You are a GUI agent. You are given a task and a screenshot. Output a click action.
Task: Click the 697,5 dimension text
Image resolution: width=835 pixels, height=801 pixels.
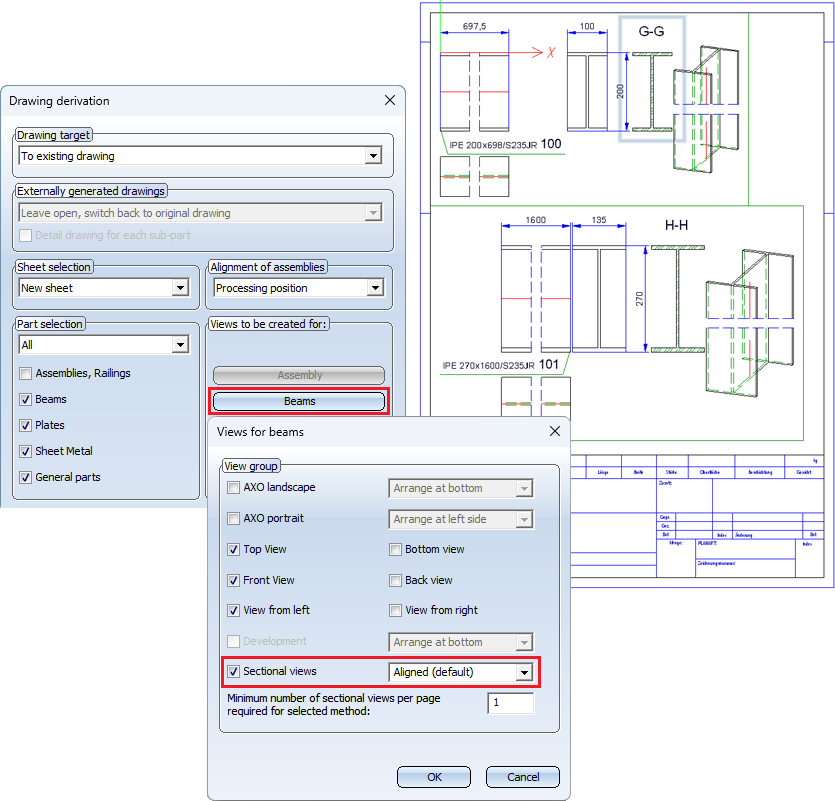(474, 26)
